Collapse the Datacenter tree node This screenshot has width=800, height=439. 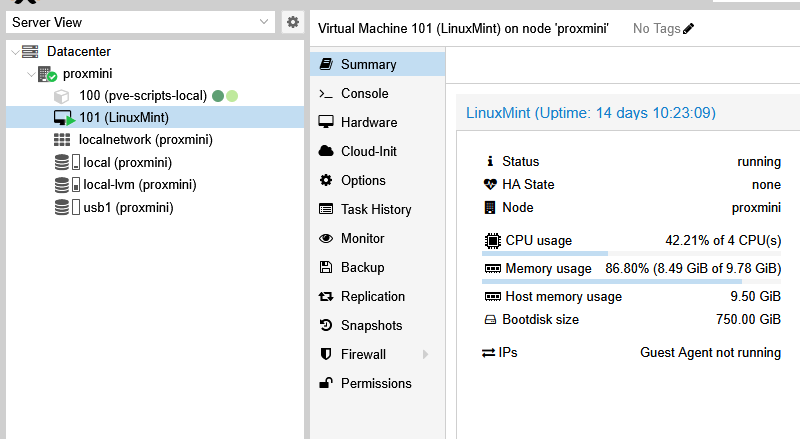(x=13, y=52)
